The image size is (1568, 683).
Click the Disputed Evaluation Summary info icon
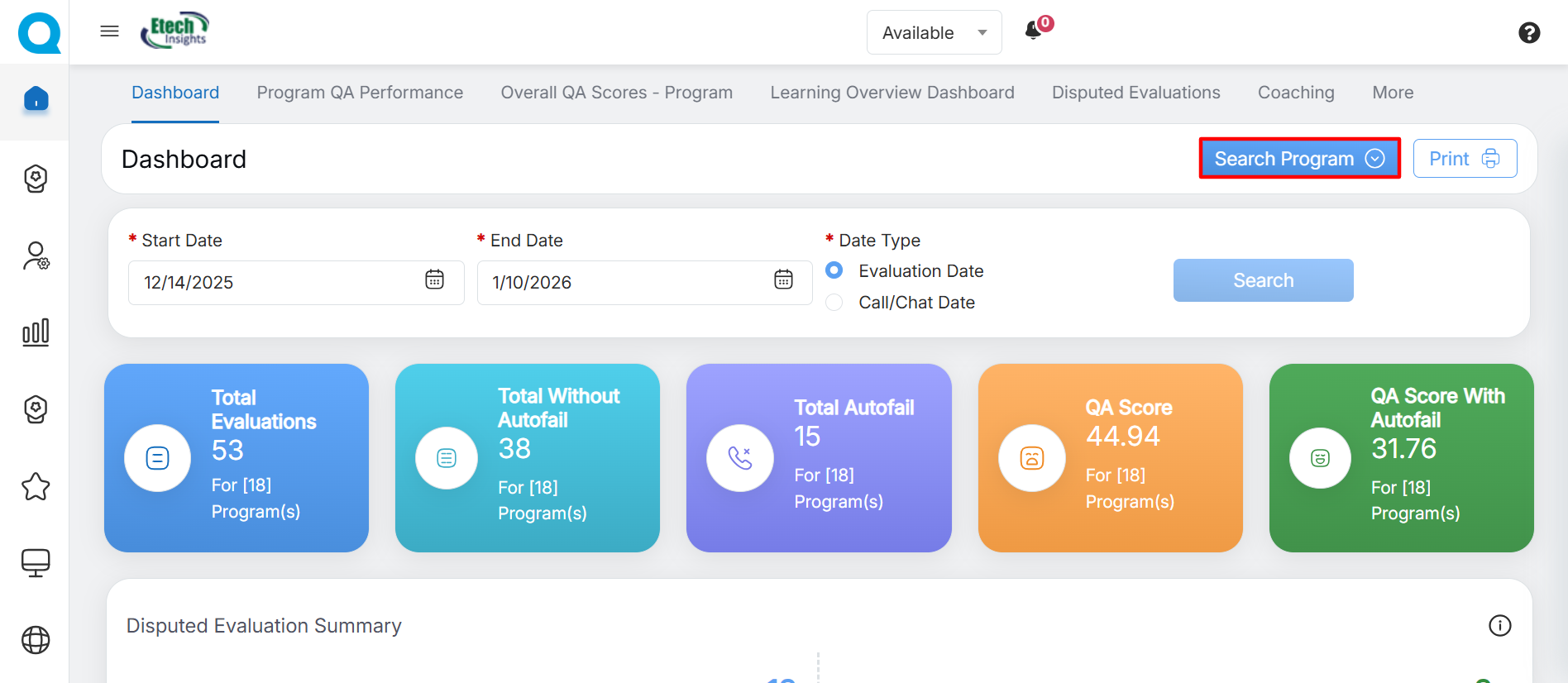click(x=1499, y=626)
